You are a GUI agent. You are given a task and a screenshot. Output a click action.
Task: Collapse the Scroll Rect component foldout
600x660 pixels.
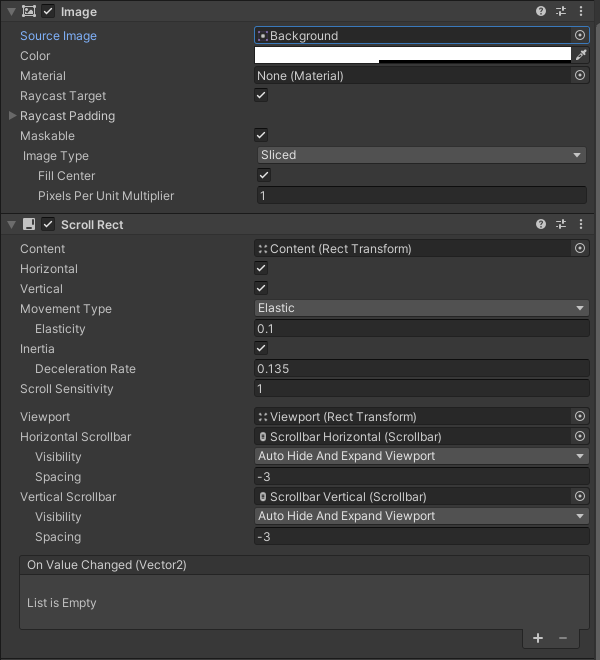(x=11, y=225)
